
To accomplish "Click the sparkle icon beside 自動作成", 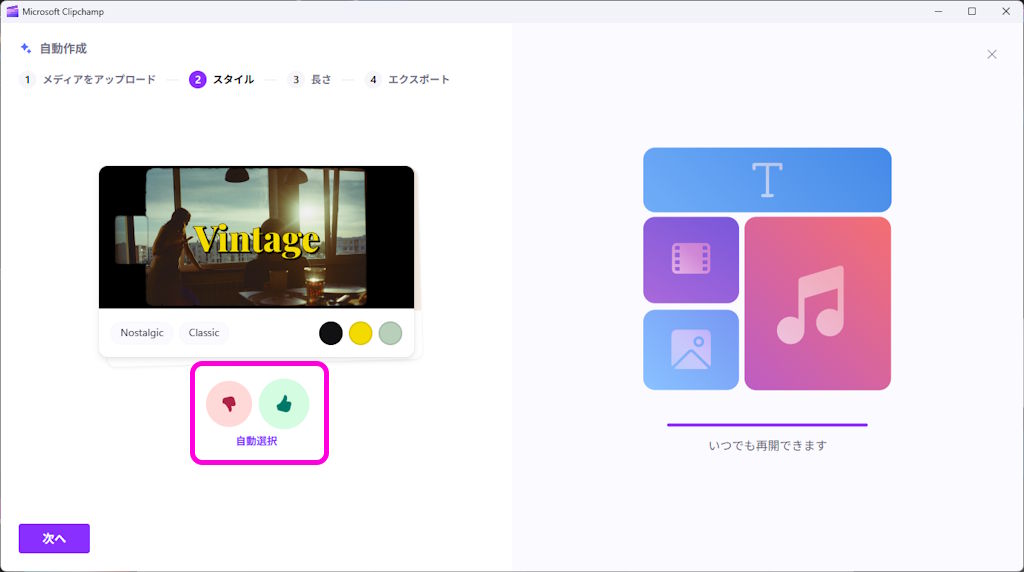I will (26, 48).
